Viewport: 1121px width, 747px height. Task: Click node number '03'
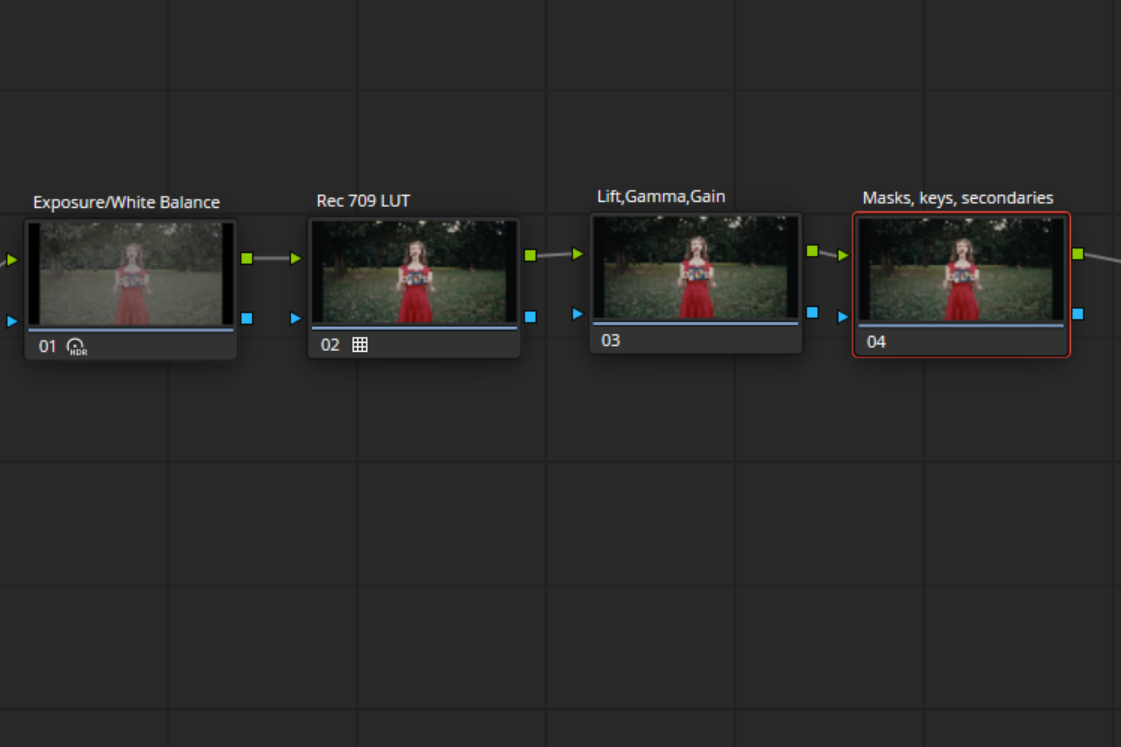pos(611,341)
